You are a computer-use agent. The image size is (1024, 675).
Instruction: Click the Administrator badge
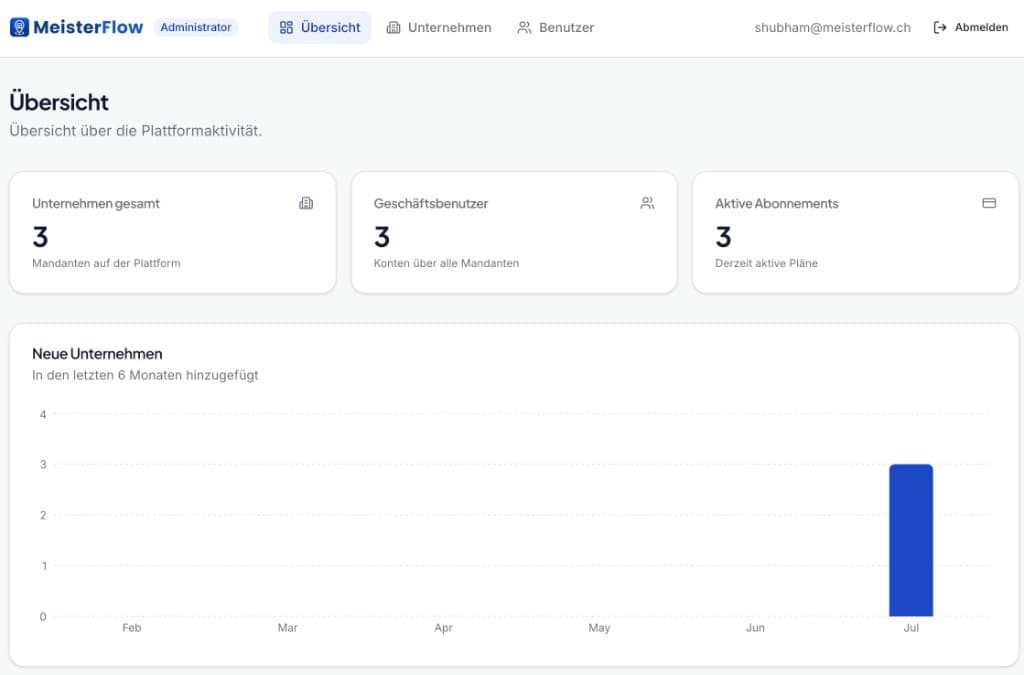tap(196, 27)
